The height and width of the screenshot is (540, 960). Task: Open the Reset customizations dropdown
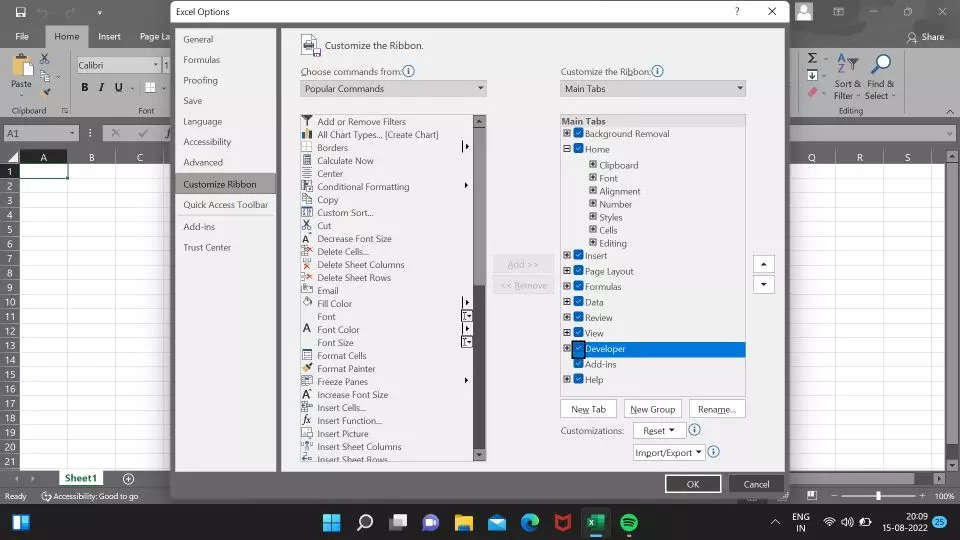click(x=659, y=430)
